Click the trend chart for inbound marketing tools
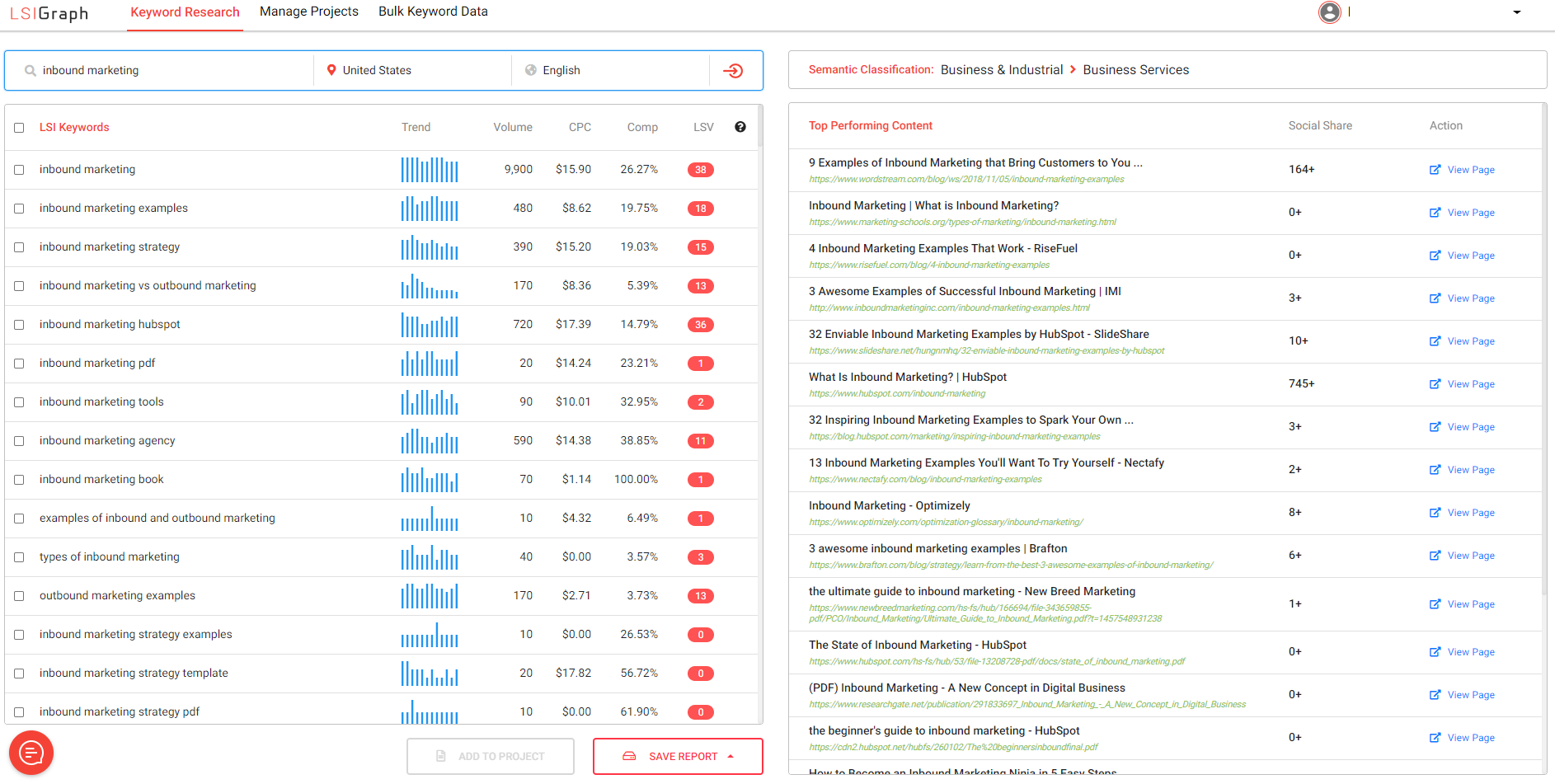The width and height of the screenshot is (1555, 784). 430,402
